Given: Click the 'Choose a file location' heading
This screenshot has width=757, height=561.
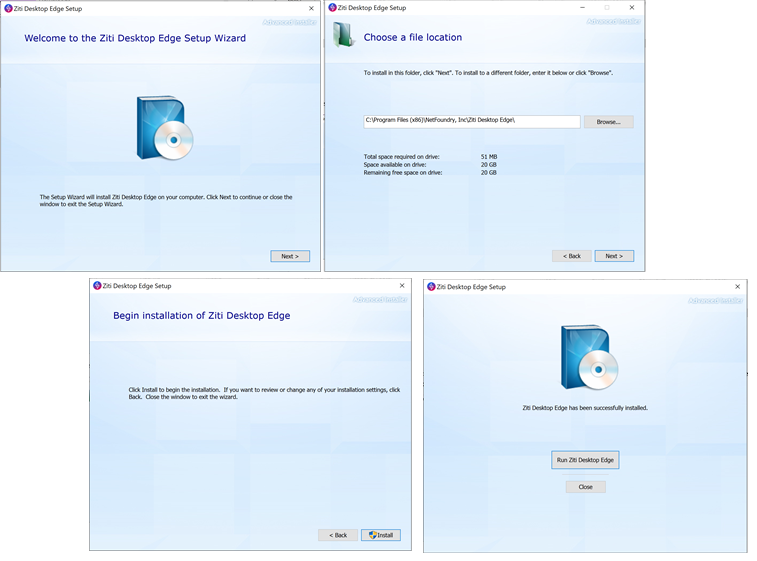Looking at the screenshot, I should pos(413,37).
